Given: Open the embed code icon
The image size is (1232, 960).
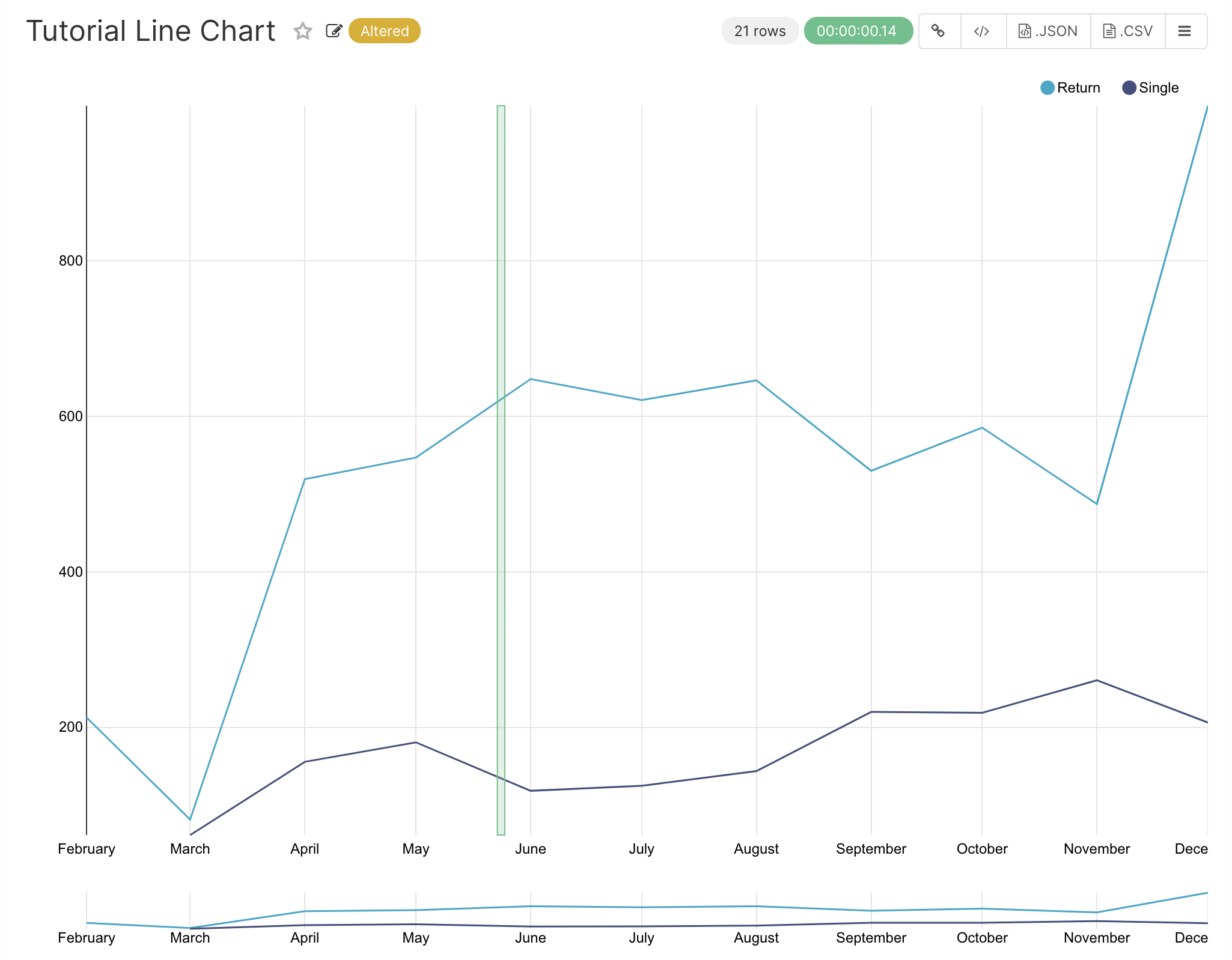Looking at the screenshot, I should click(982, 31).
